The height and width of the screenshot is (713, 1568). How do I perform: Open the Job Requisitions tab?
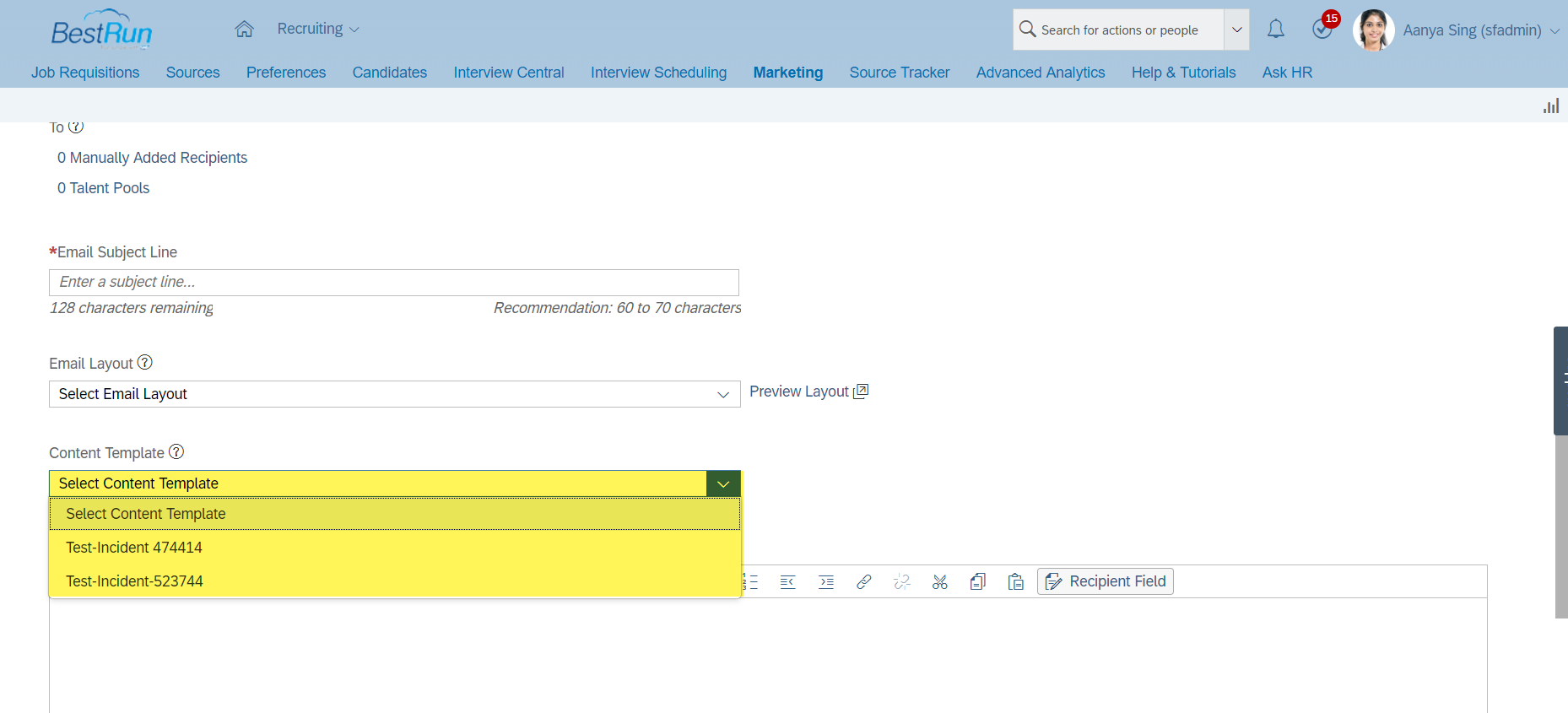tap(85, 73)
